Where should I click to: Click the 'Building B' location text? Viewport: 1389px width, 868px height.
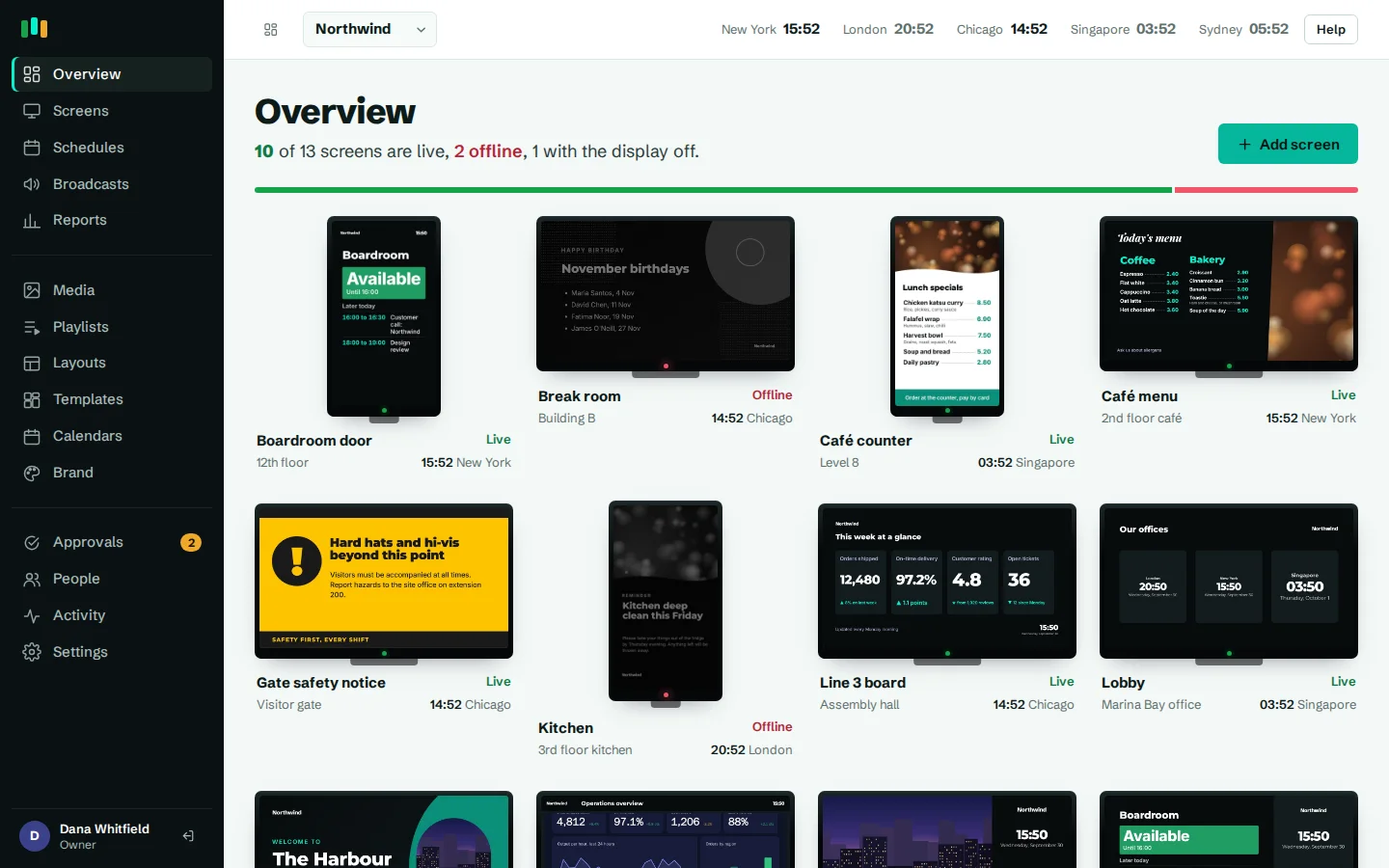(x=567, y=419)
